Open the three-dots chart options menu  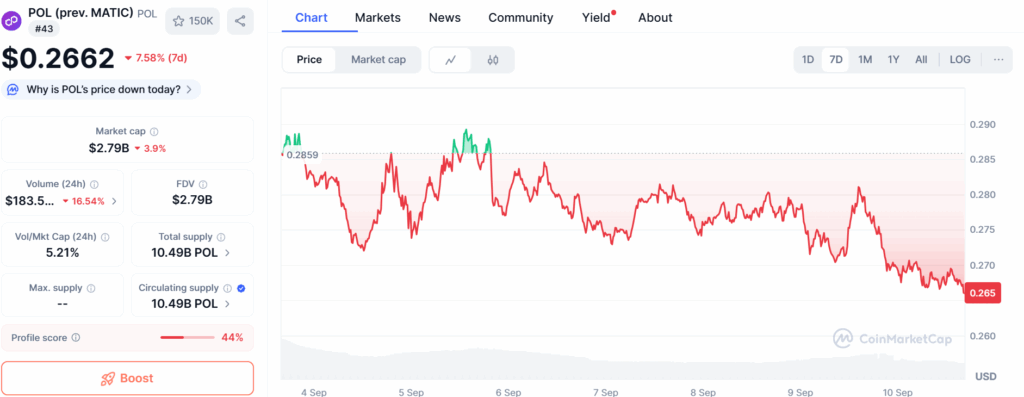999,59
